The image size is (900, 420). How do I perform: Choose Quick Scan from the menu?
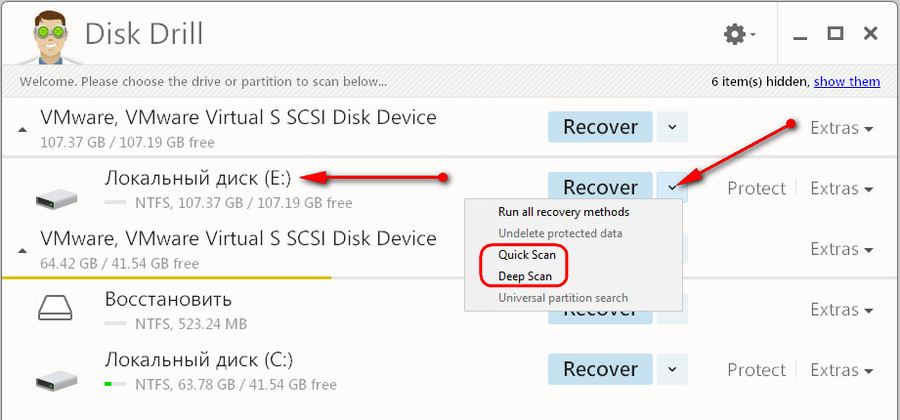(x=527, y=254)
